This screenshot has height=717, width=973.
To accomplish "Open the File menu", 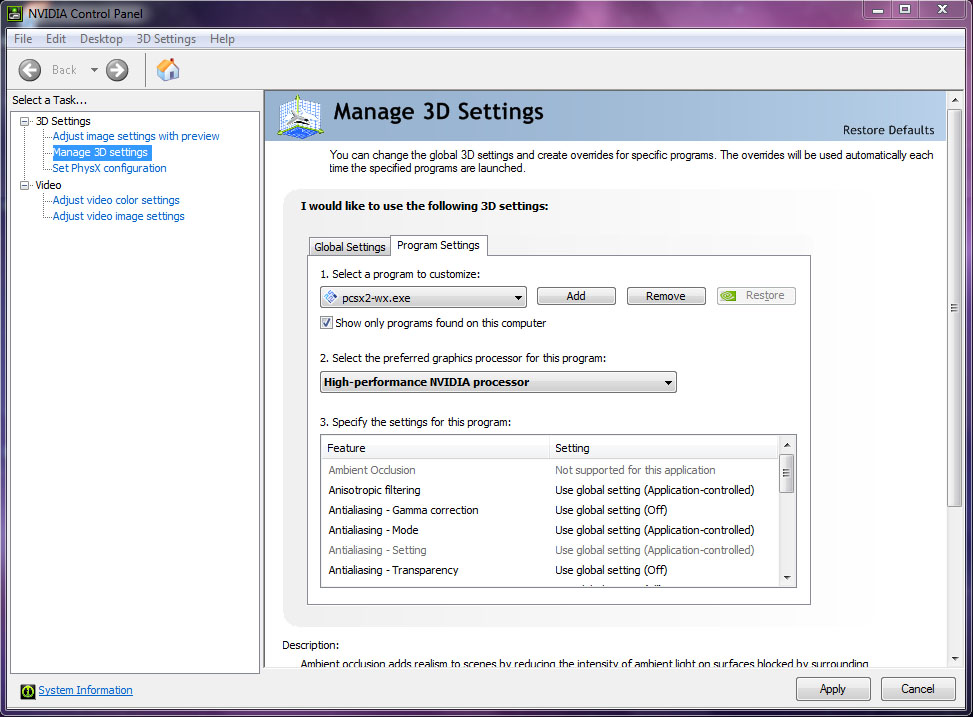I will point(23,38).
